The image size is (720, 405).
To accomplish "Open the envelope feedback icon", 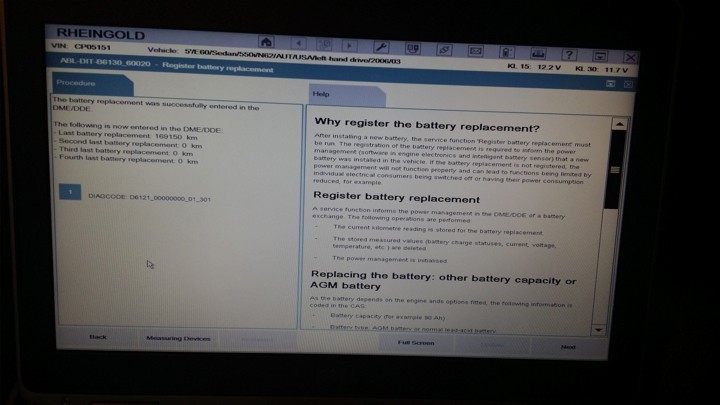I will [475, 51].
